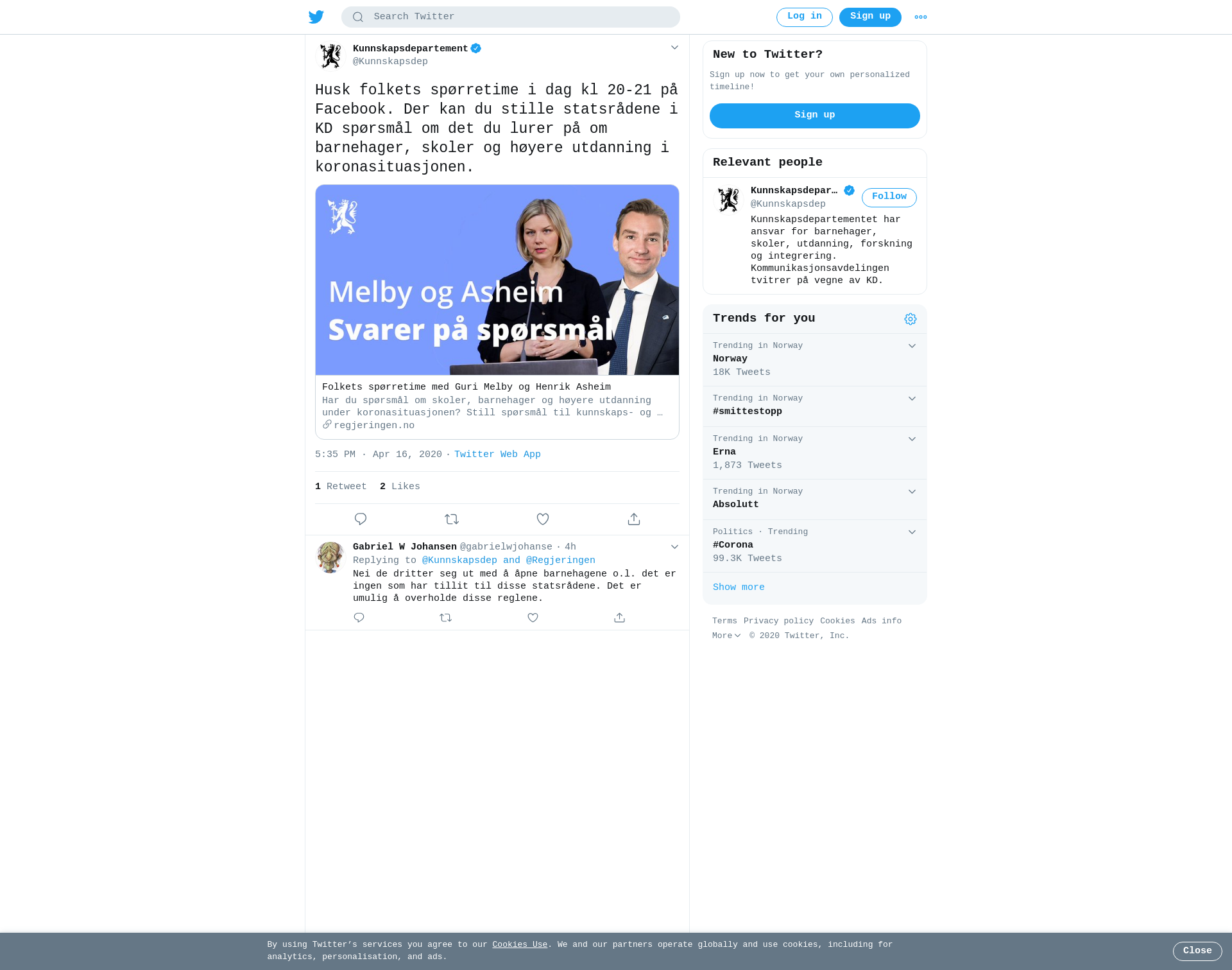Share Gabriel W Johansen's reply
The width and height of the screenshot is (1232, 970).
coord(619,618)
